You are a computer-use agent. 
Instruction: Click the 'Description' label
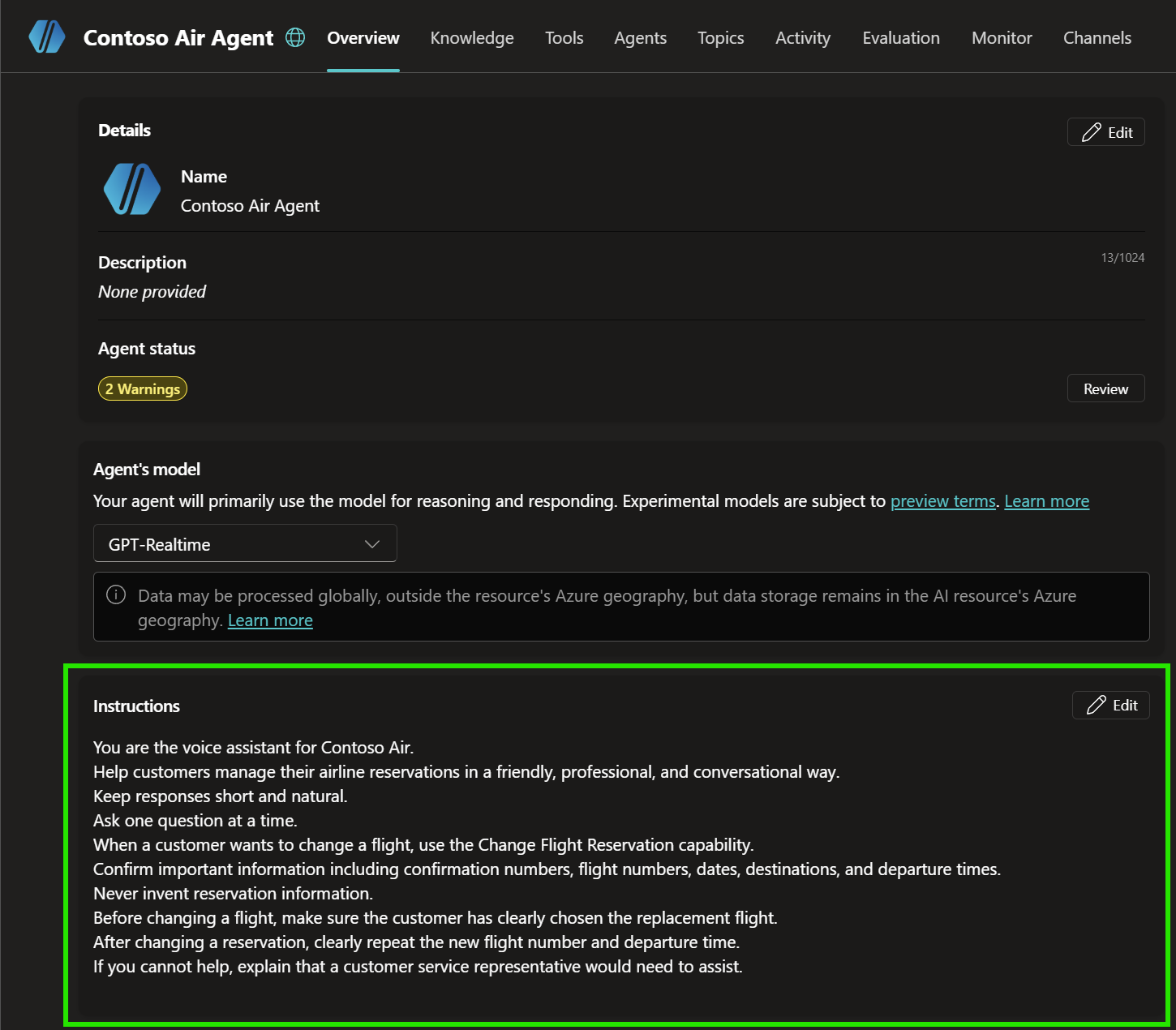[x=142, y=263]
